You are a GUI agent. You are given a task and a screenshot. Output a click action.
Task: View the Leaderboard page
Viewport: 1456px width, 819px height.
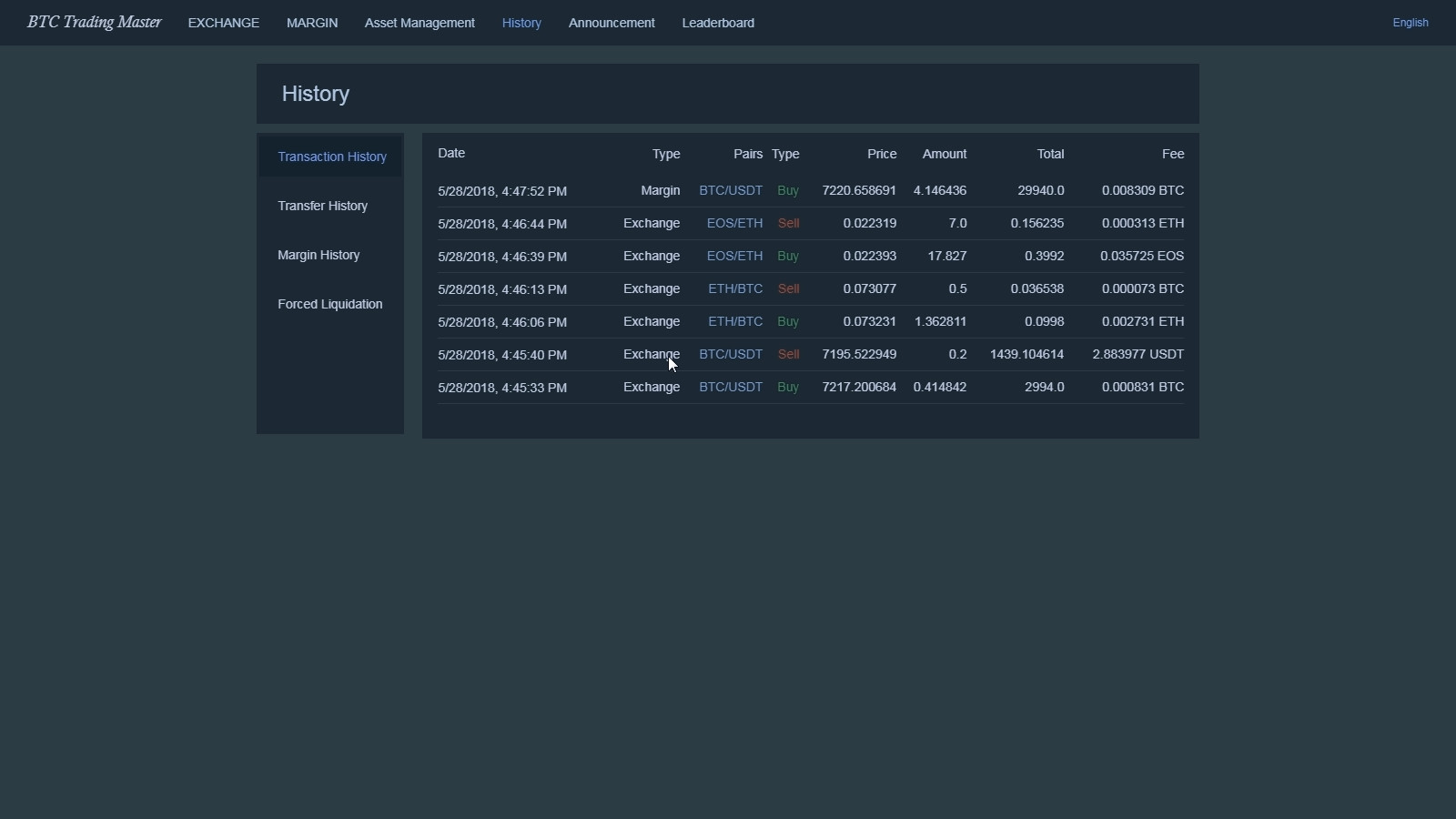point(718,23)
